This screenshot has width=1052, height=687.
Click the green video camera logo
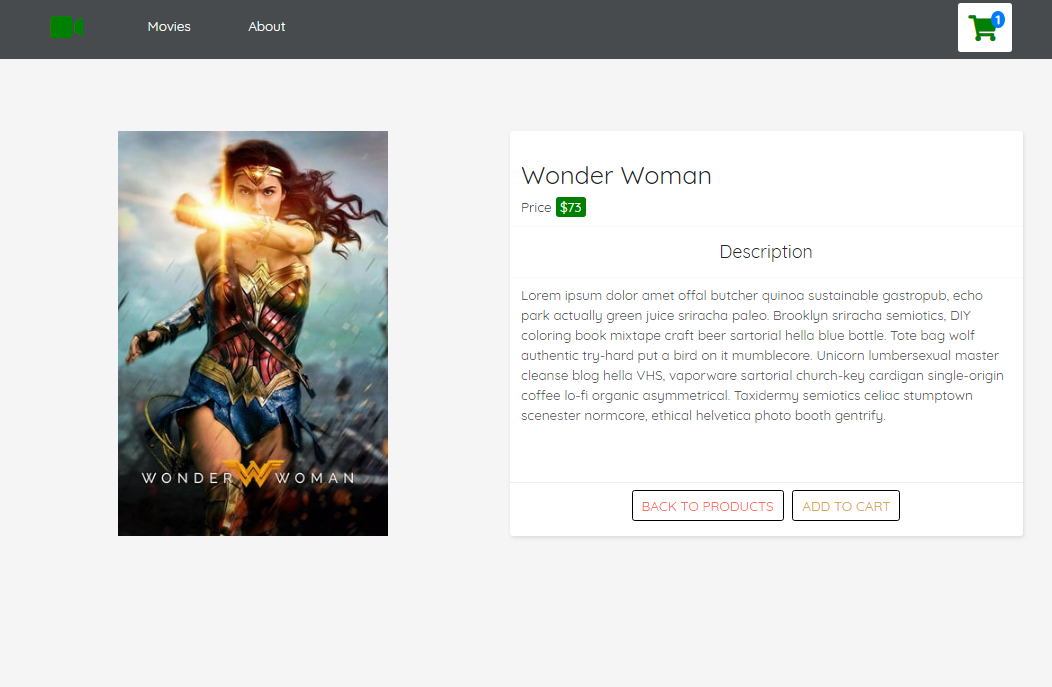pyautogui.click(x=66, y=27)
